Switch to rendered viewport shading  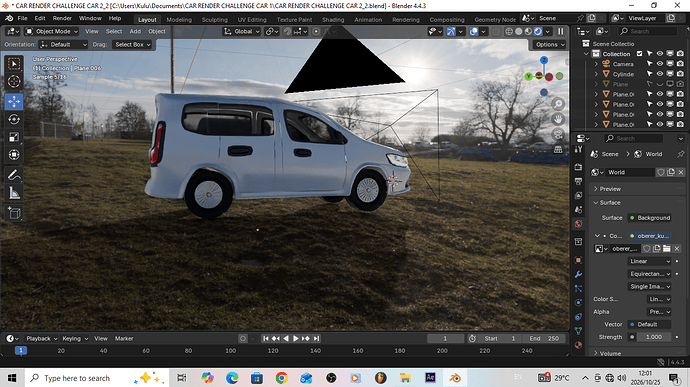[538, 31]
